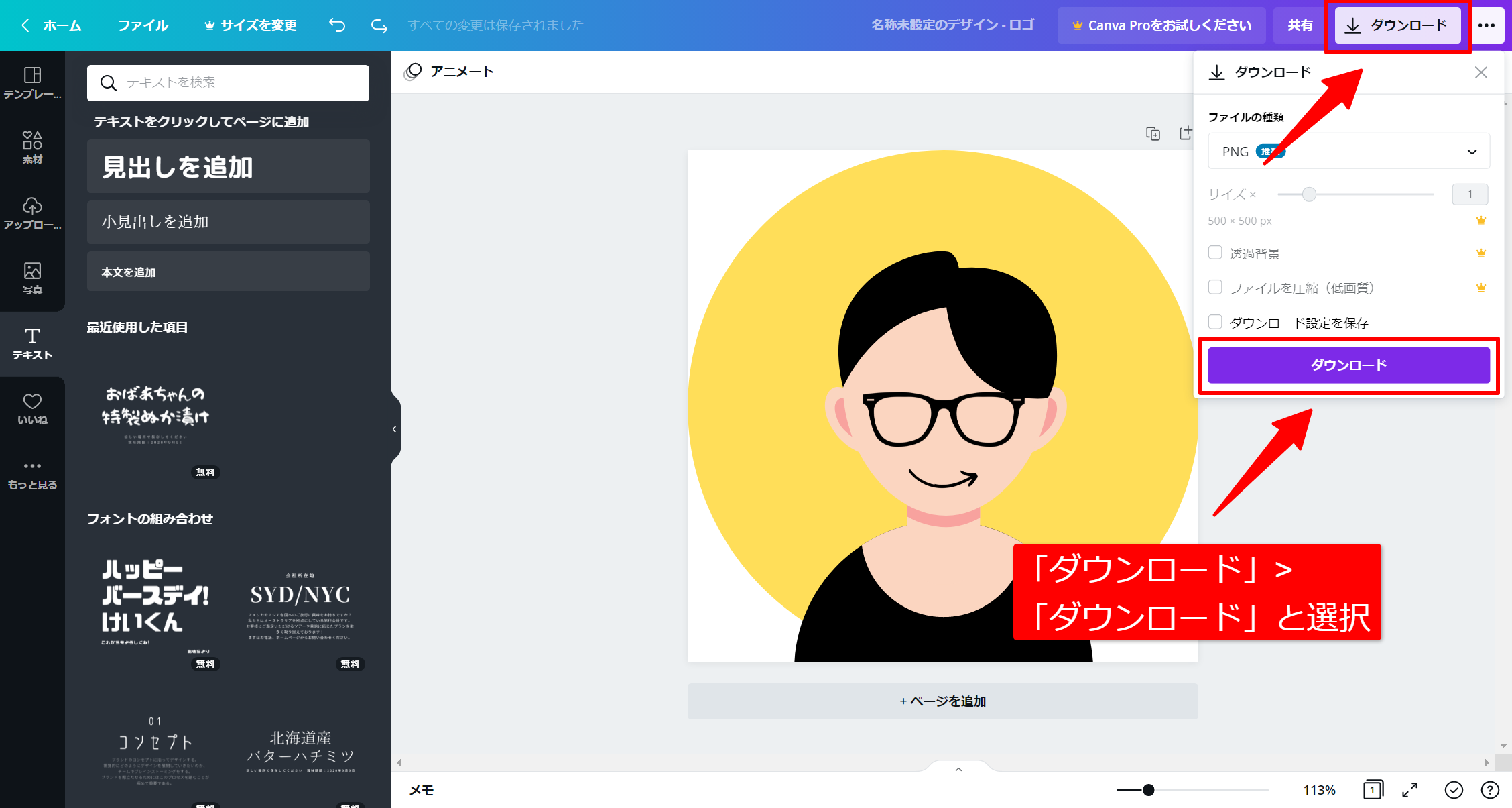Click the 無料 badge on the ぬか漬け template

[x=205, y=472]
